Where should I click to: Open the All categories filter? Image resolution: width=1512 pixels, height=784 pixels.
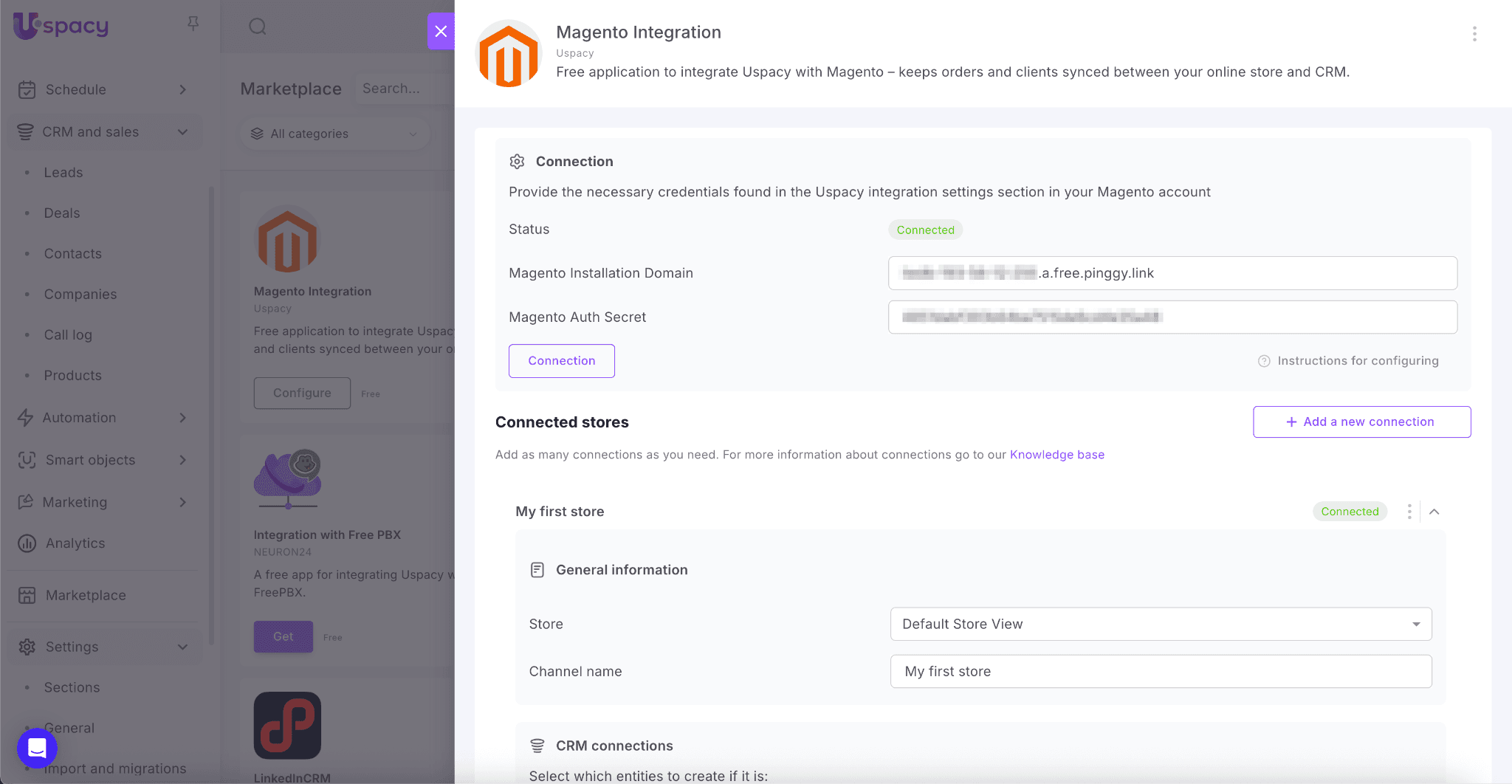coord(334,134)
